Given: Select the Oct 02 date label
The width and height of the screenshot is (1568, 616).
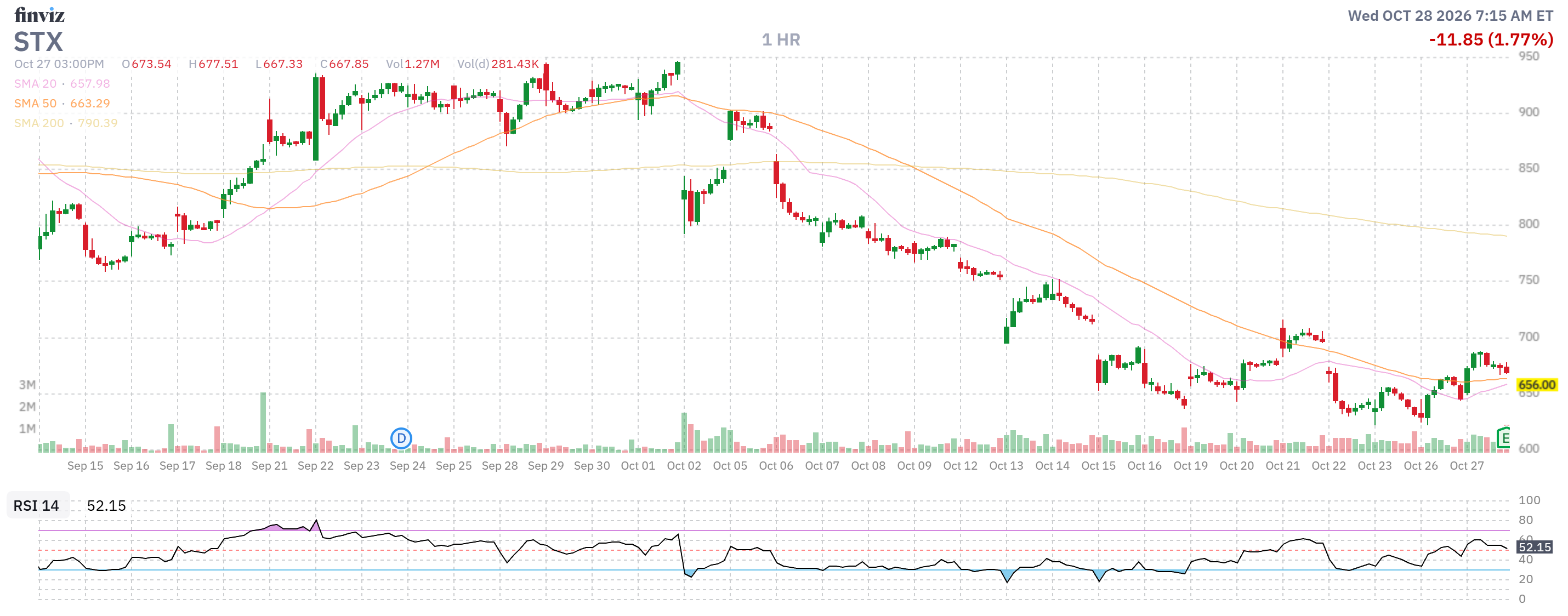Looking at the screenshot, I should click(684, 466).
